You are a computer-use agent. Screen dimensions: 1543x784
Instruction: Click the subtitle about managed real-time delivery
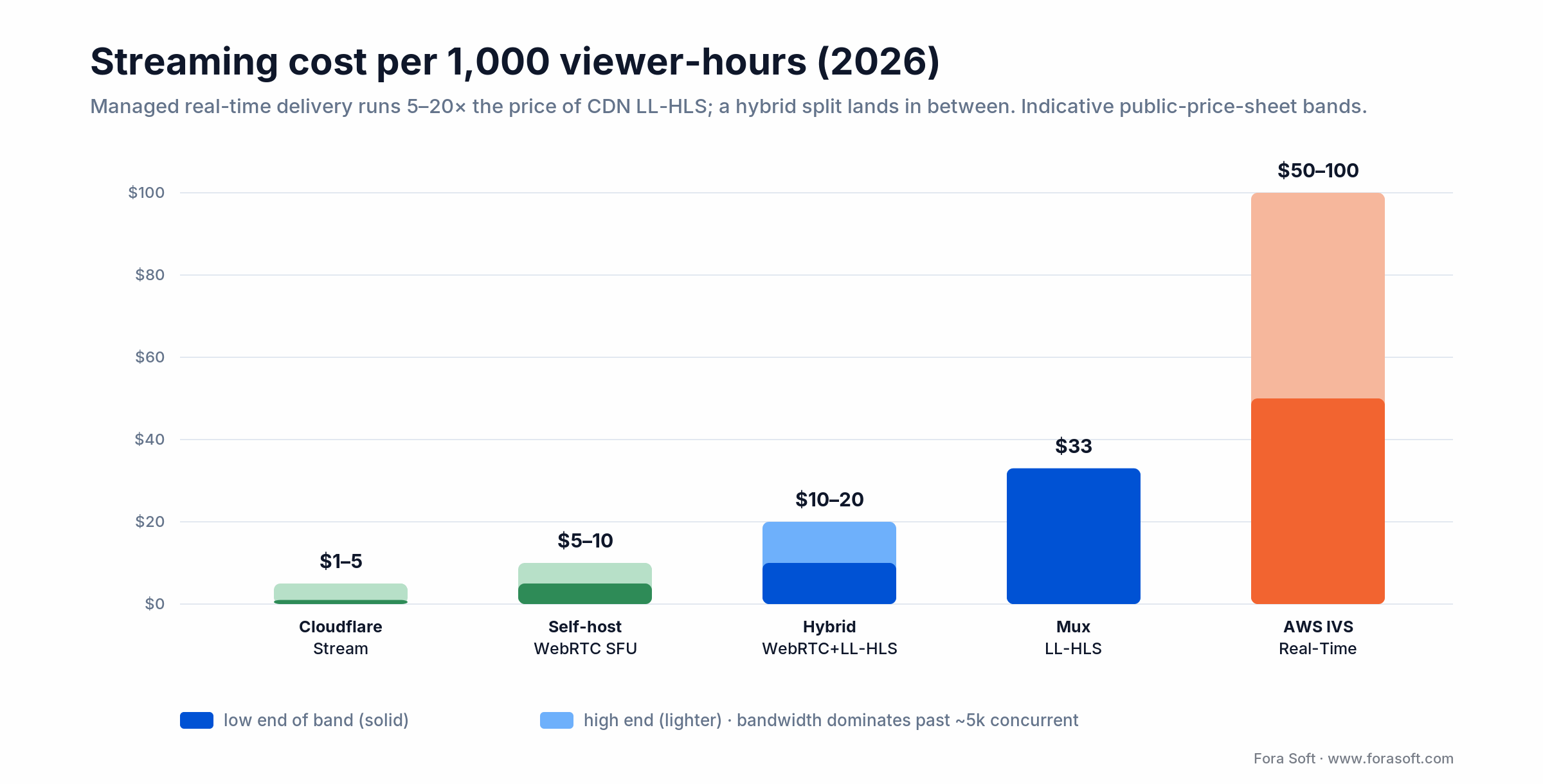[728, 106]
